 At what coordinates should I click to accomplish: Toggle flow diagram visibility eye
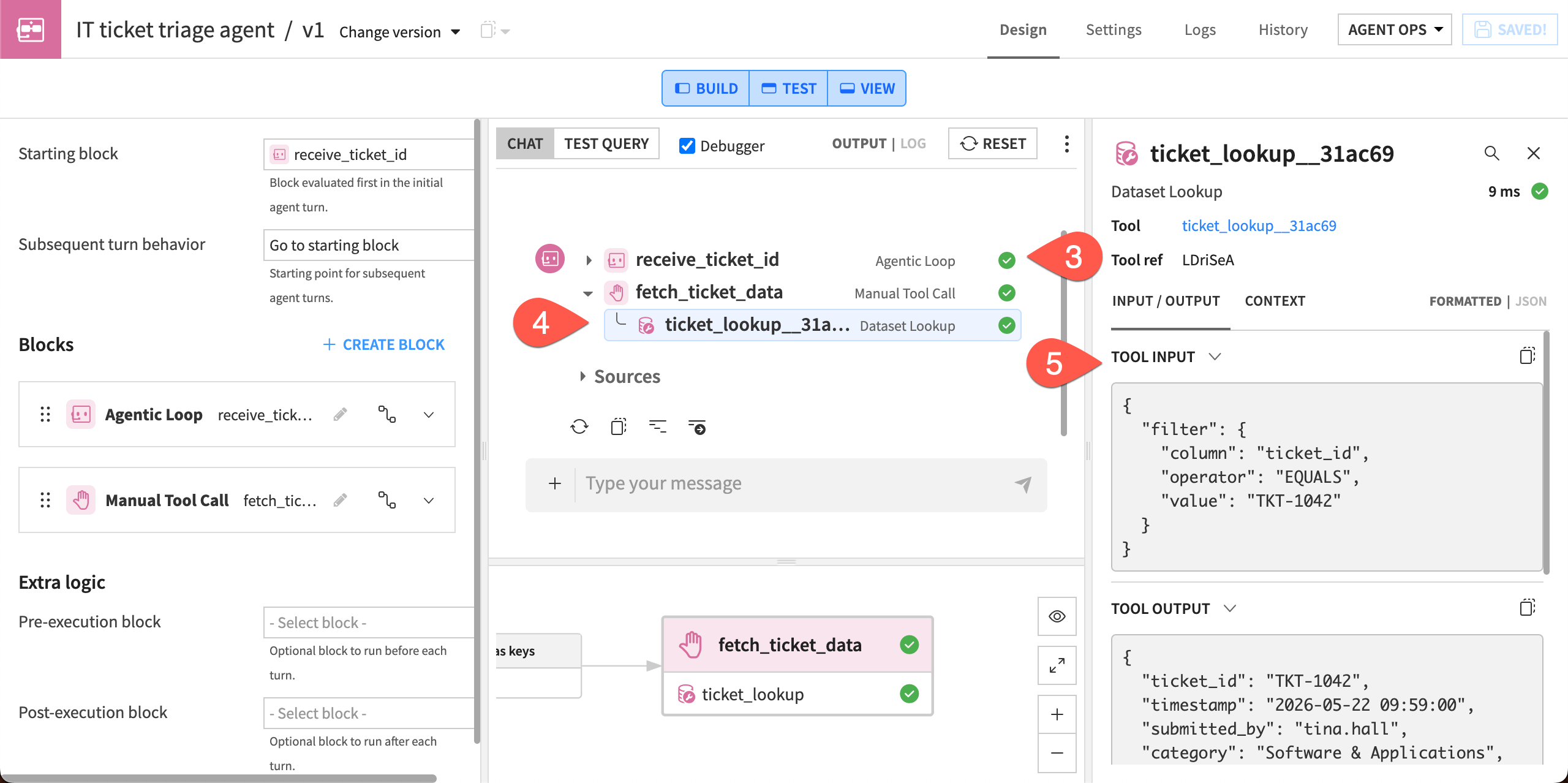(1057, 616)
